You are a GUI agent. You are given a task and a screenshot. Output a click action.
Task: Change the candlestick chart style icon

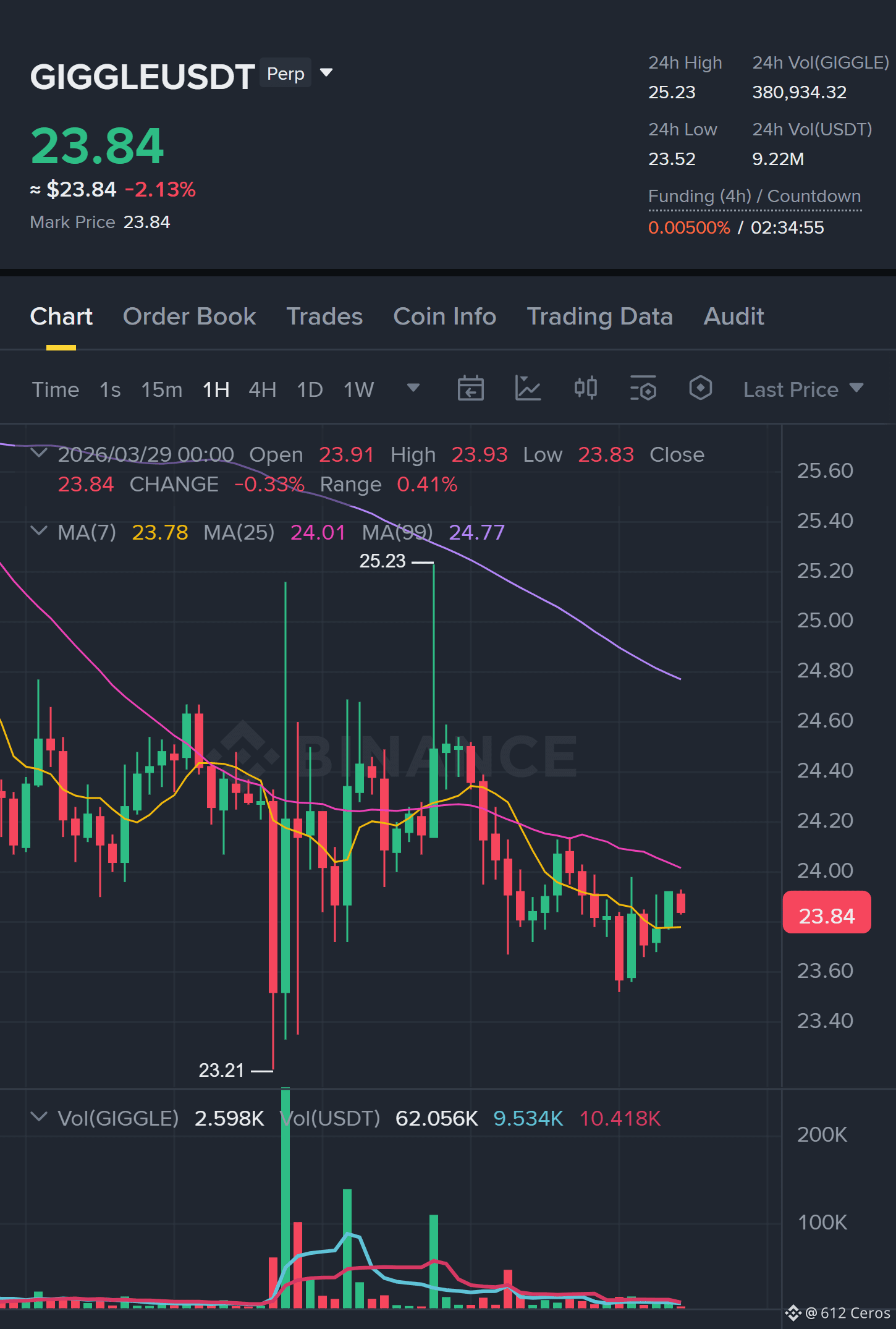tap(585, 389)
